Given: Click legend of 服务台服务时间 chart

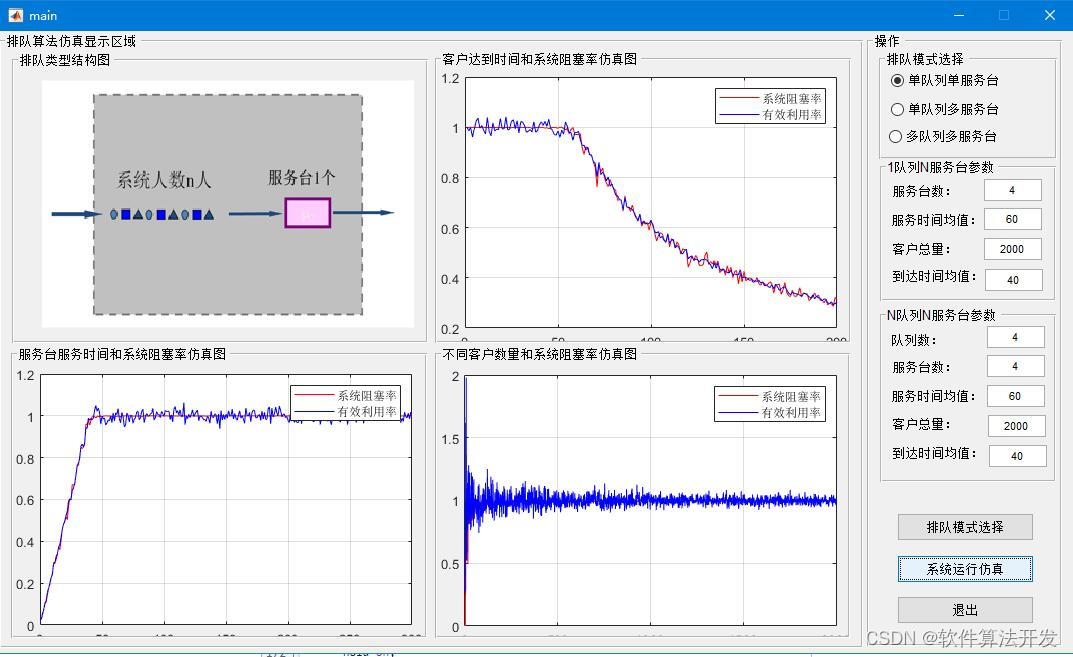Looking at the screenshot, I should 346,403.
